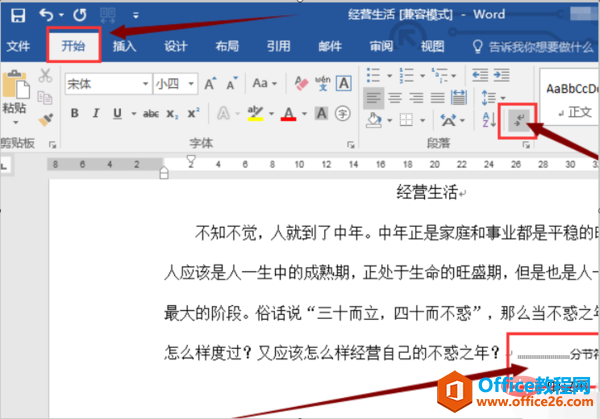Click the Clear Formatting eraser icon
The image size is (600, 419).
301,83
